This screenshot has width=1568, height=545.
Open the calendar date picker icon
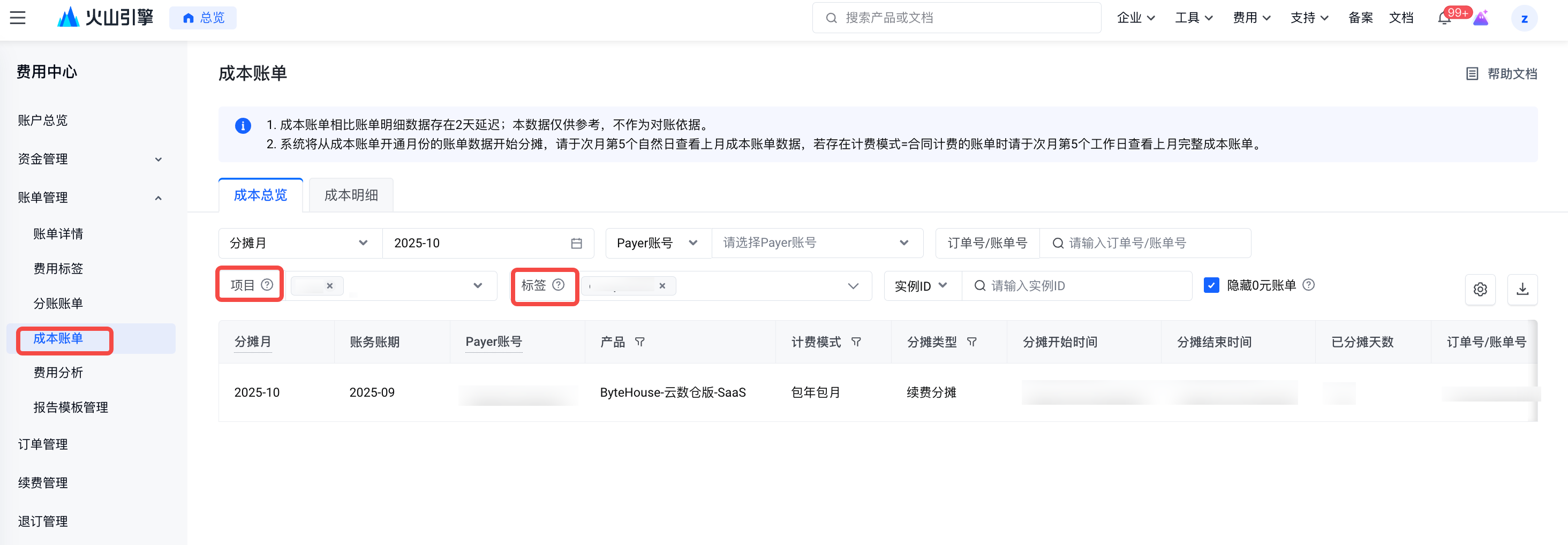point(576,243)
